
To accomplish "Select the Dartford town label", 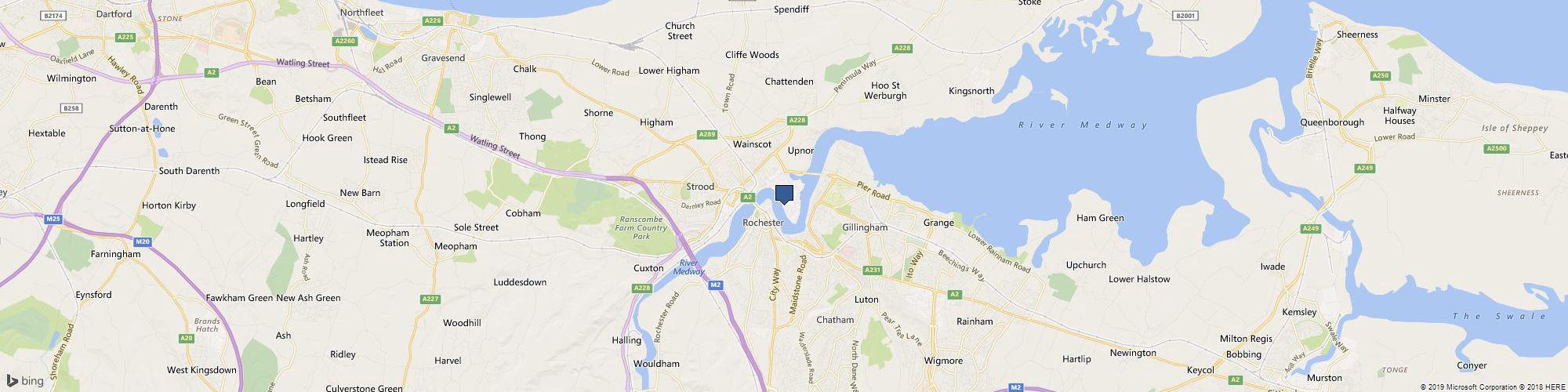I will pyautogui.click(x=112, y=14).
